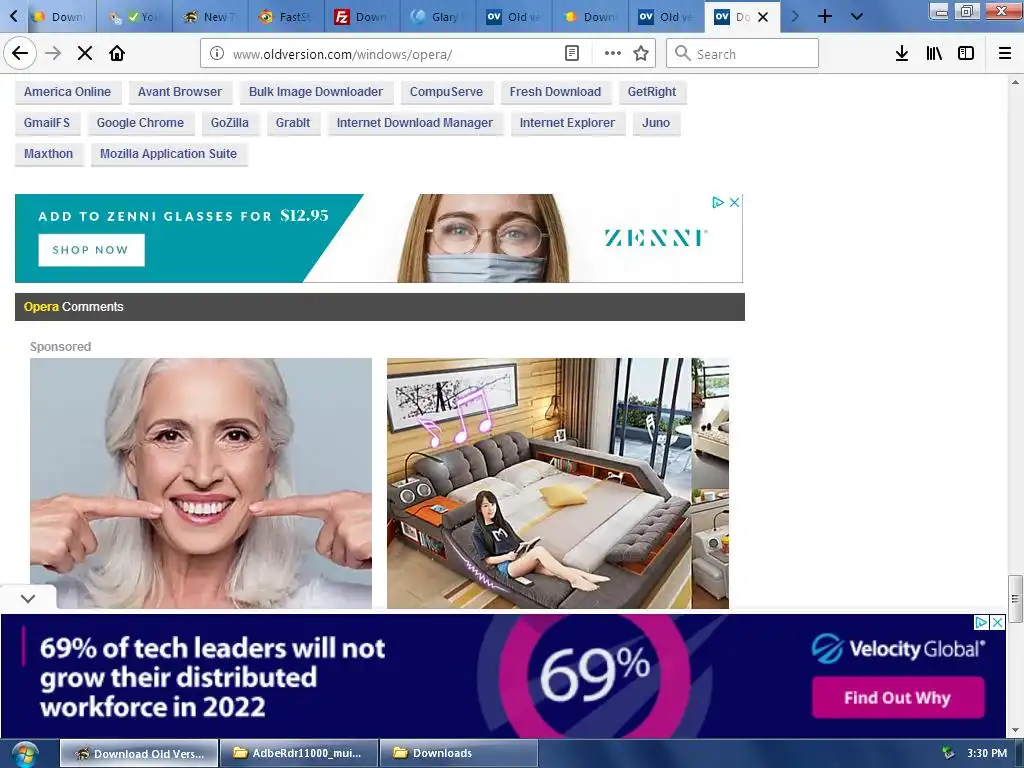Toggle reader view in address bar
This screenshot has height=768, width=1024.
pos(571,54)
